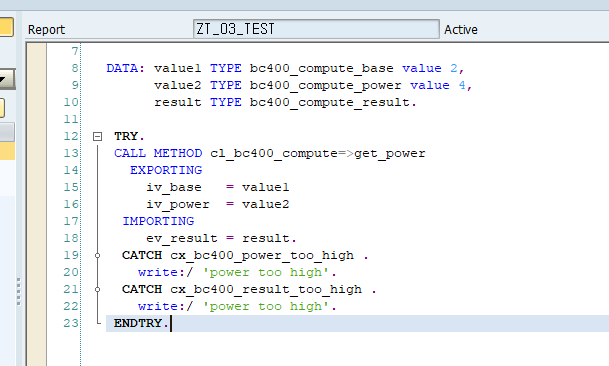
Task: Click 'iv_base' parameter on line 15
Action: coord(174,187)
